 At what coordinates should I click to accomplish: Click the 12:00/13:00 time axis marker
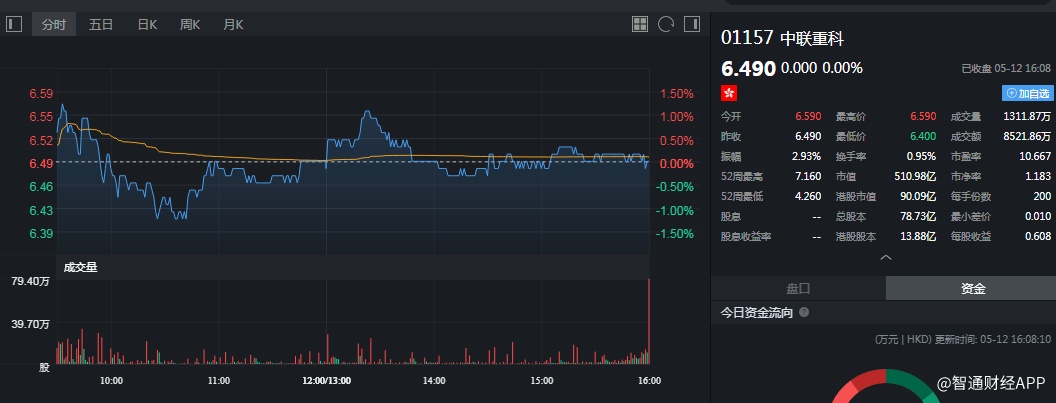[x=326, y=380]
